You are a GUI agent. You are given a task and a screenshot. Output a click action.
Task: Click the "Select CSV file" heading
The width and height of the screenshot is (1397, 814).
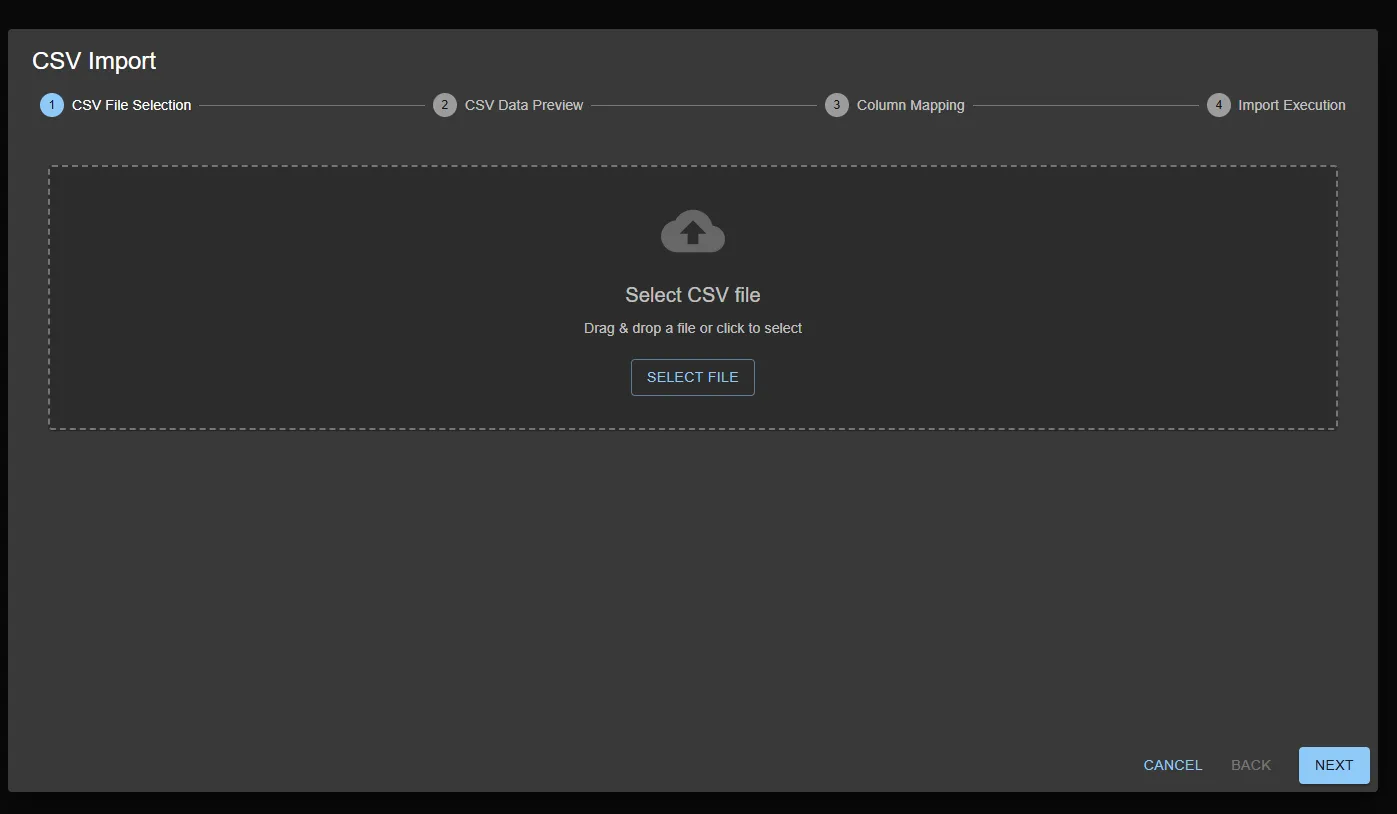pos(692,295)
